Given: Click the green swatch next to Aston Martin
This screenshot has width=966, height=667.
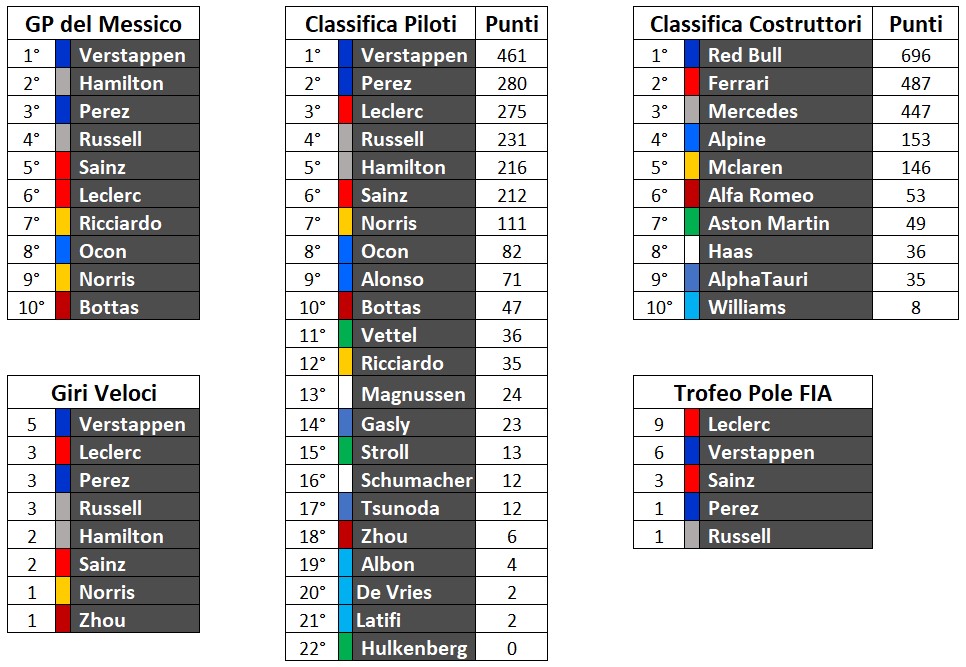Looking at the screenshot, I should click(x=691, y=223).
